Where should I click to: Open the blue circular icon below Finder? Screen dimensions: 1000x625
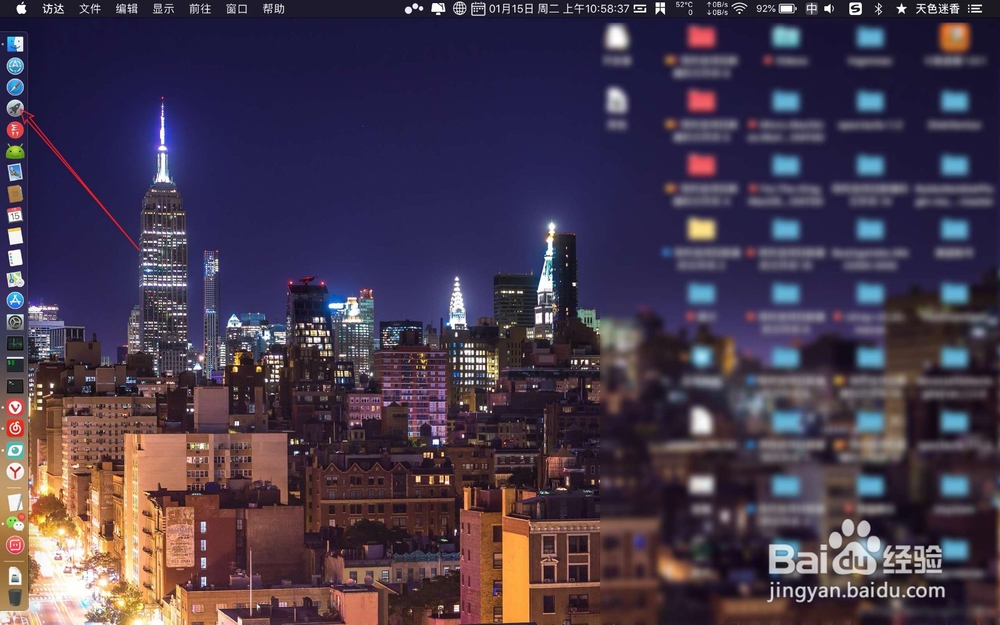[15, 66]
